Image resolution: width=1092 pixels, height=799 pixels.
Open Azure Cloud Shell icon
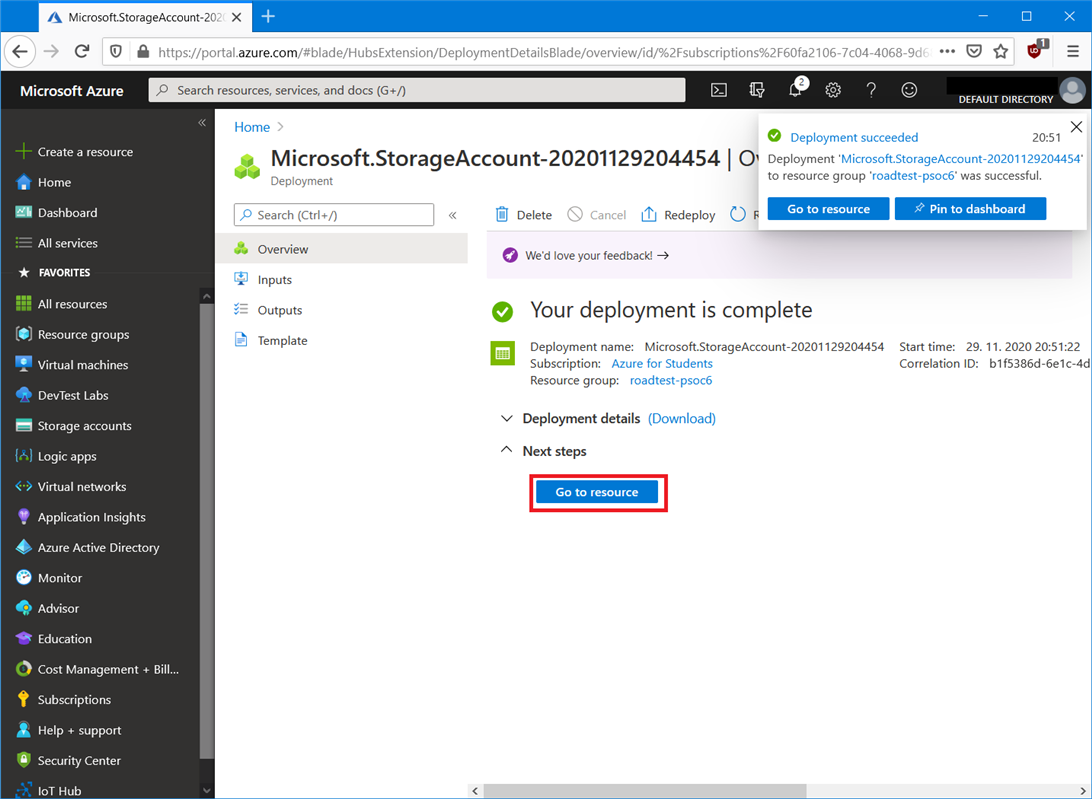click(719, 90)
